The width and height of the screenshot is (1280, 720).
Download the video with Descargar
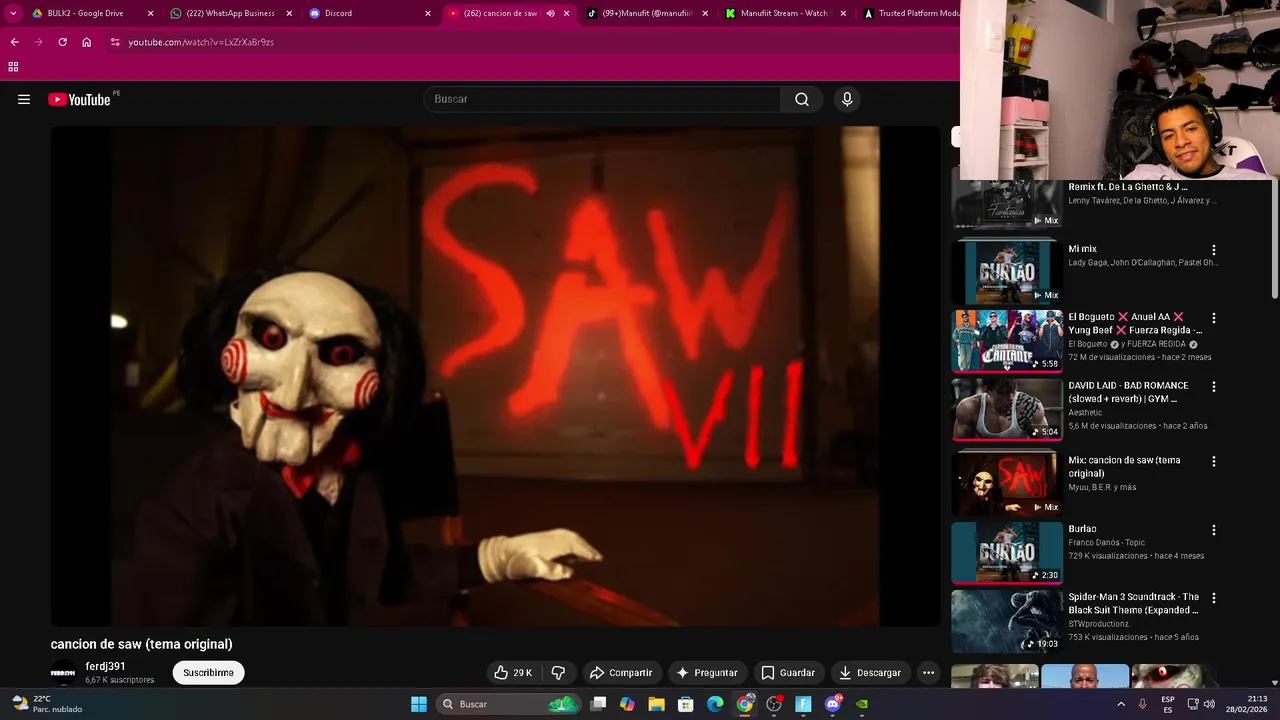(x=870, y=673)
